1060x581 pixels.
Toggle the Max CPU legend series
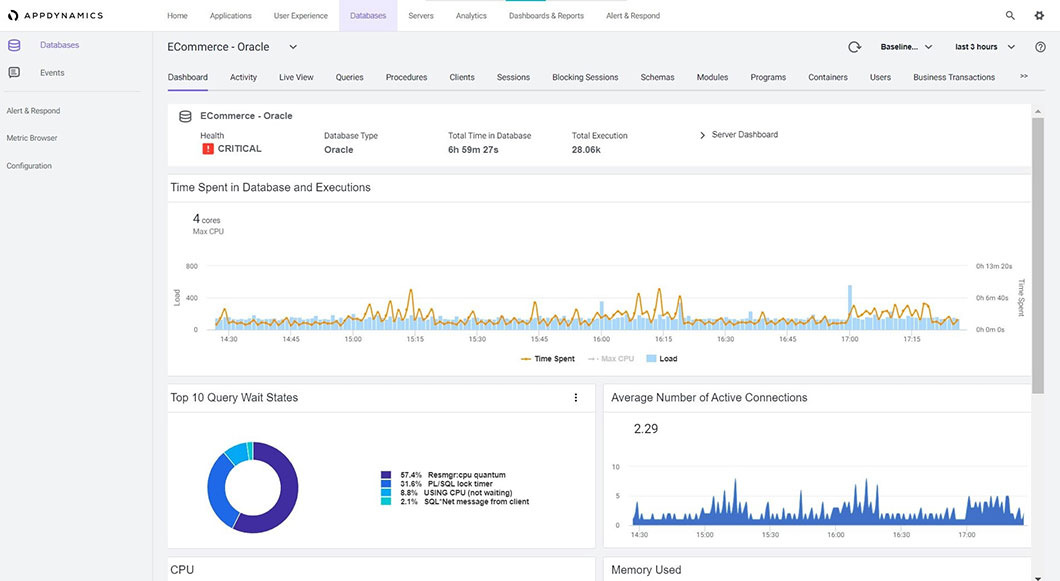click(610, 358)
